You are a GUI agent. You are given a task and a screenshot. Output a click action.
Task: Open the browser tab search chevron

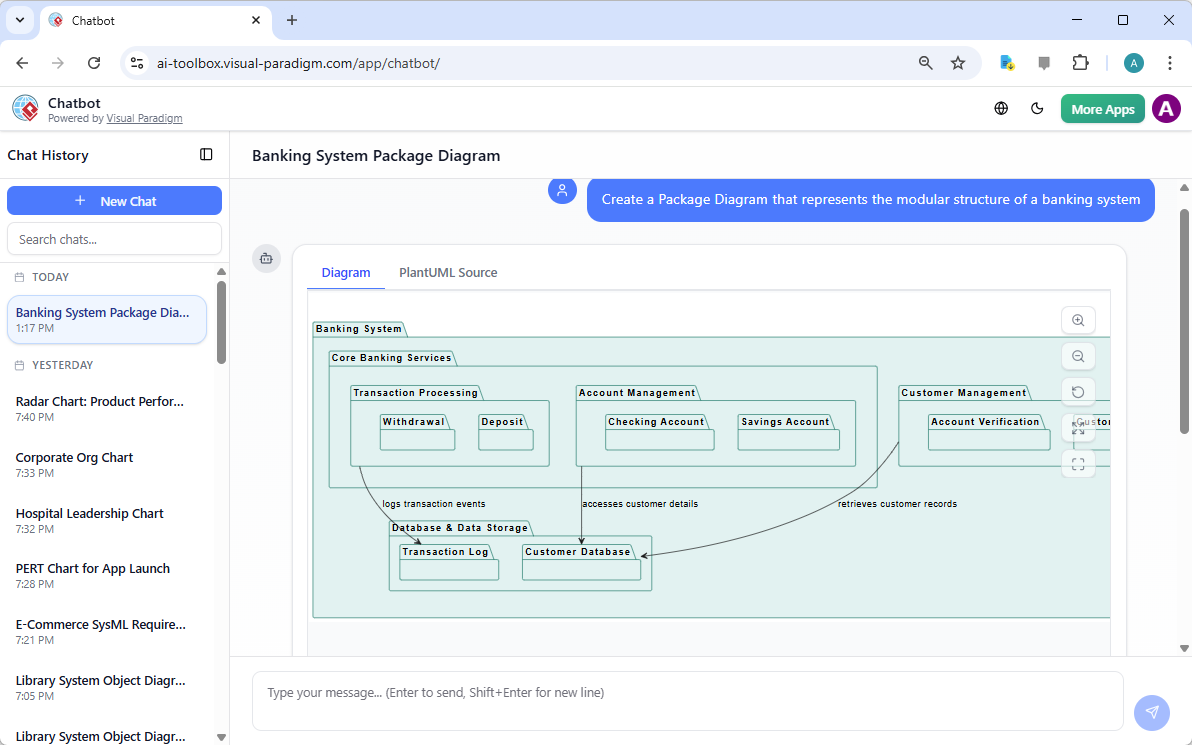point(19,20)
